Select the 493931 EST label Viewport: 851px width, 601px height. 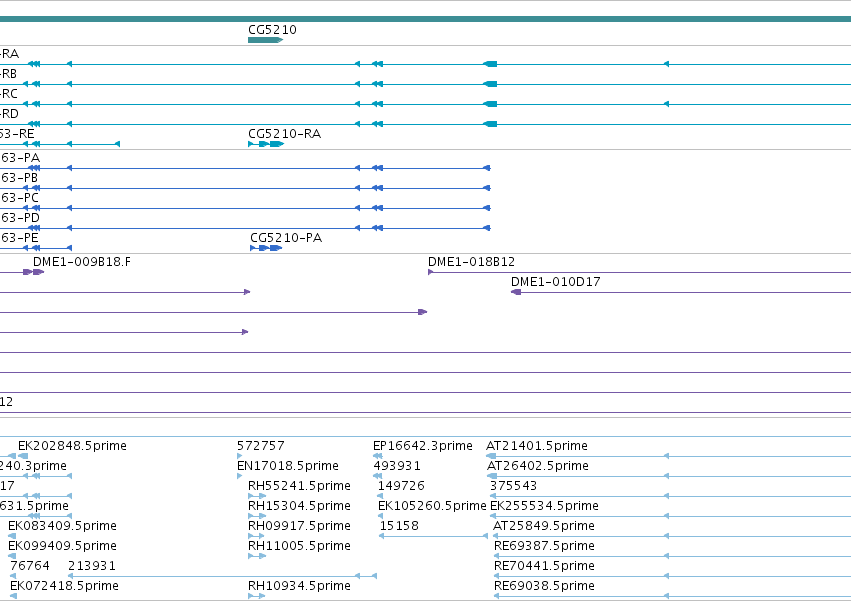(397, 466)
